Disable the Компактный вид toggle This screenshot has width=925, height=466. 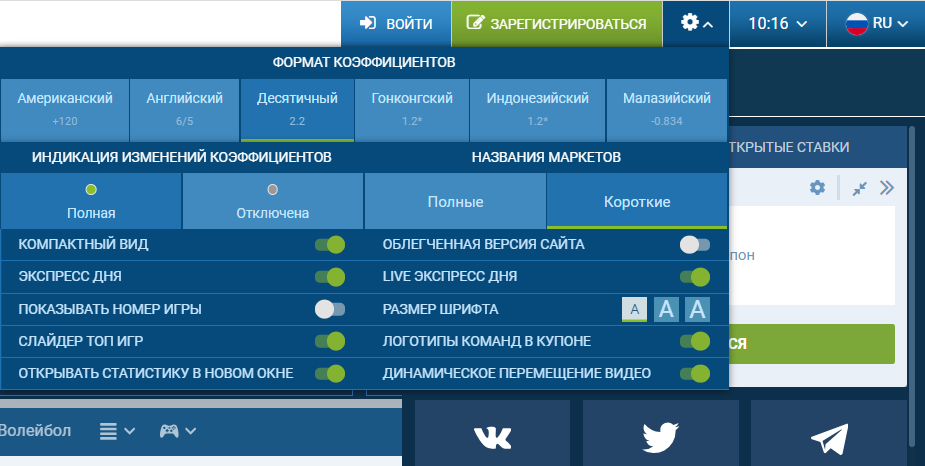[x=329, y=245]
